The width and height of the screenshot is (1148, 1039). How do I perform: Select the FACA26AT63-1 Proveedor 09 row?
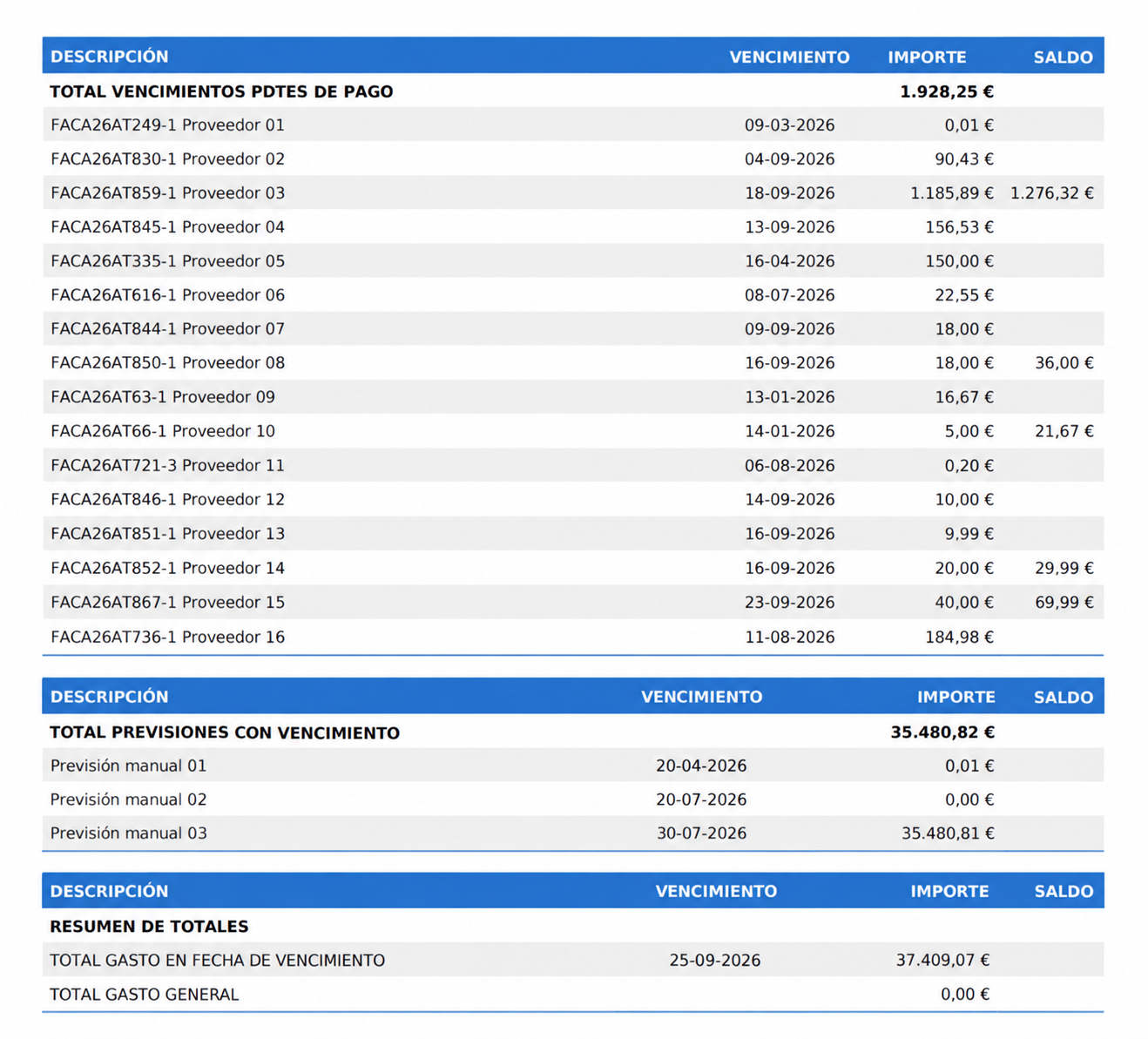point(573,396)
